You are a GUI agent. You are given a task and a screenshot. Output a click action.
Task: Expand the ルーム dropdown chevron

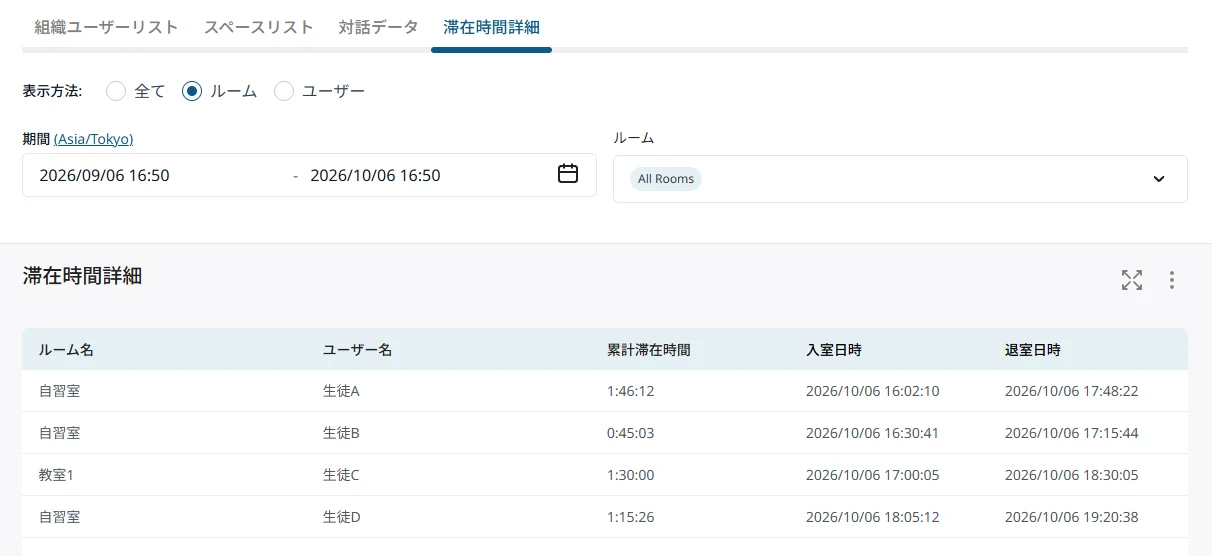(1159, 179)
